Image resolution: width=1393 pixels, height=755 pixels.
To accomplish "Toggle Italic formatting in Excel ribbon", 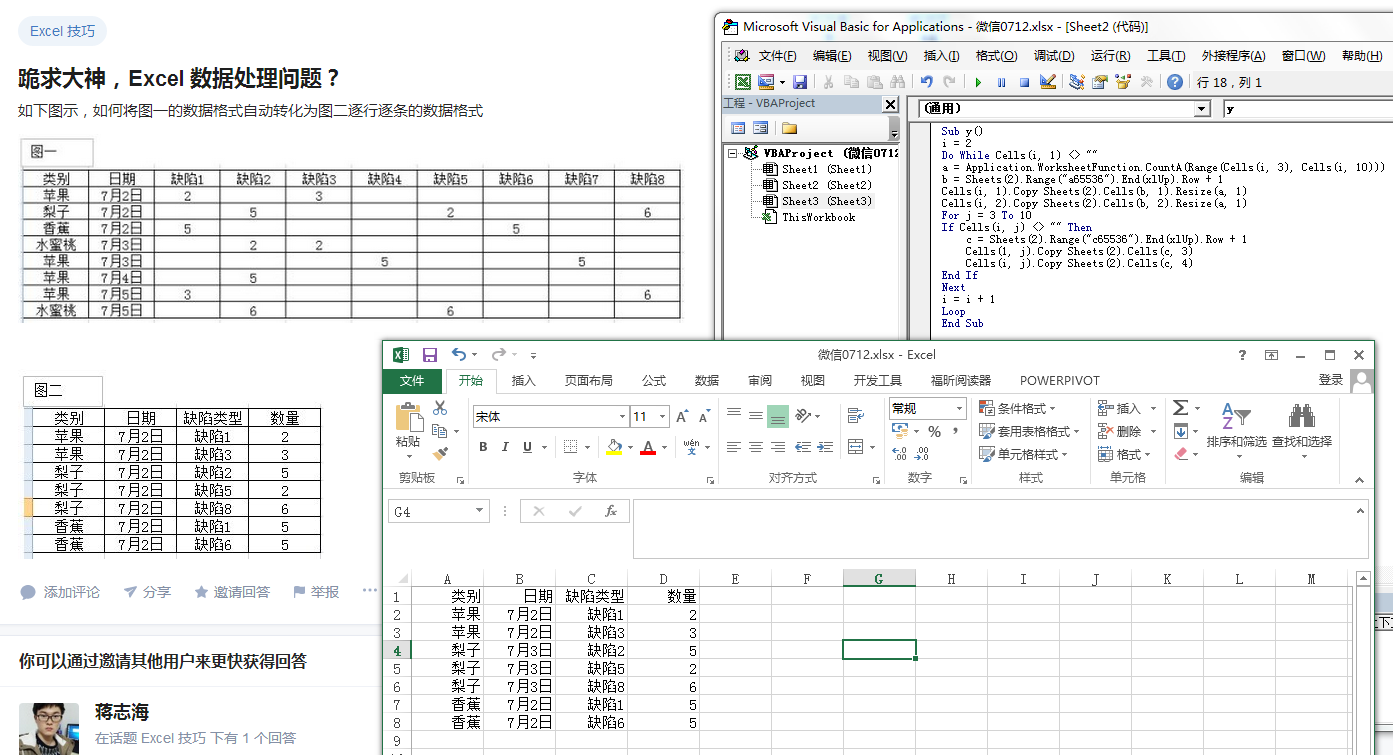I will pos(505,447).
